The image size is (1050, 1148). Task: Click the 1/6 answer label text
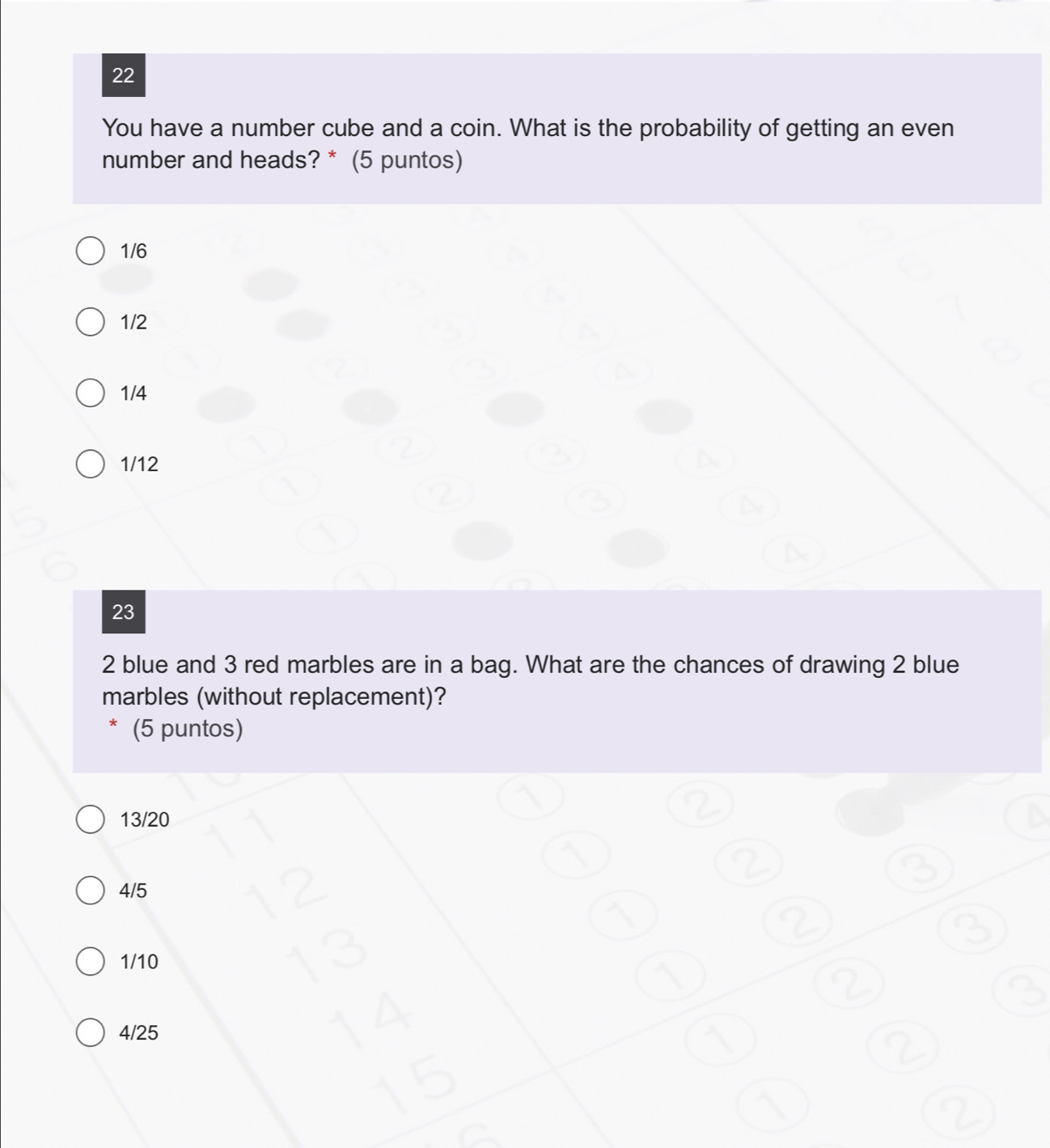[133, 252]
